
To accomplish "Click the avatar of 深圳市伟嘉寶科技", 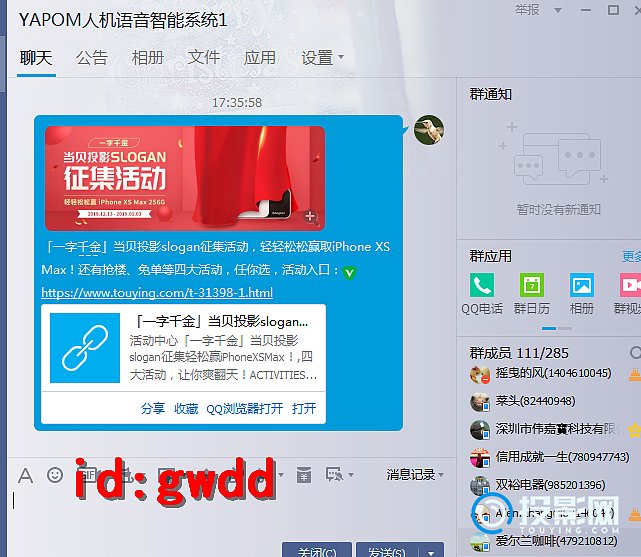I will tap(480, 430).
